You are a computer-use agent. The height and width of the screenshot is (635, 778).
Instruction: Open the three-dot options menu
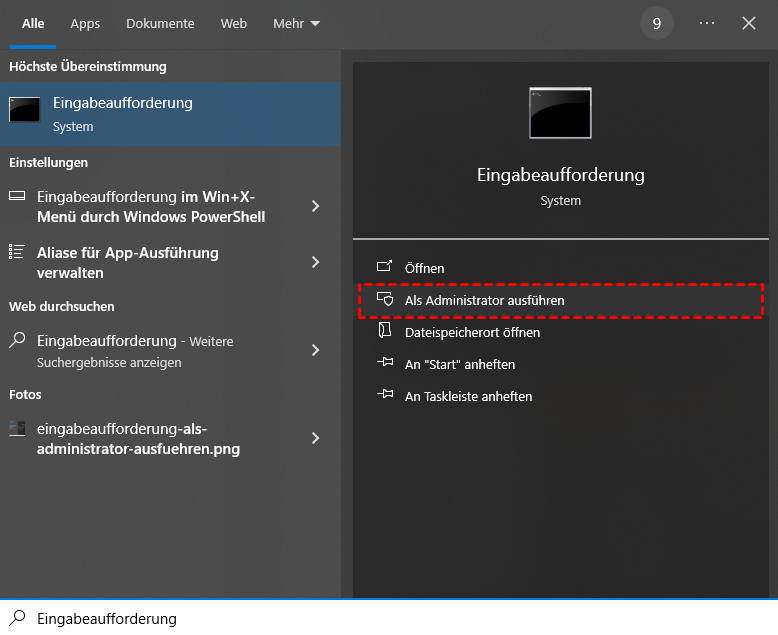707,23
